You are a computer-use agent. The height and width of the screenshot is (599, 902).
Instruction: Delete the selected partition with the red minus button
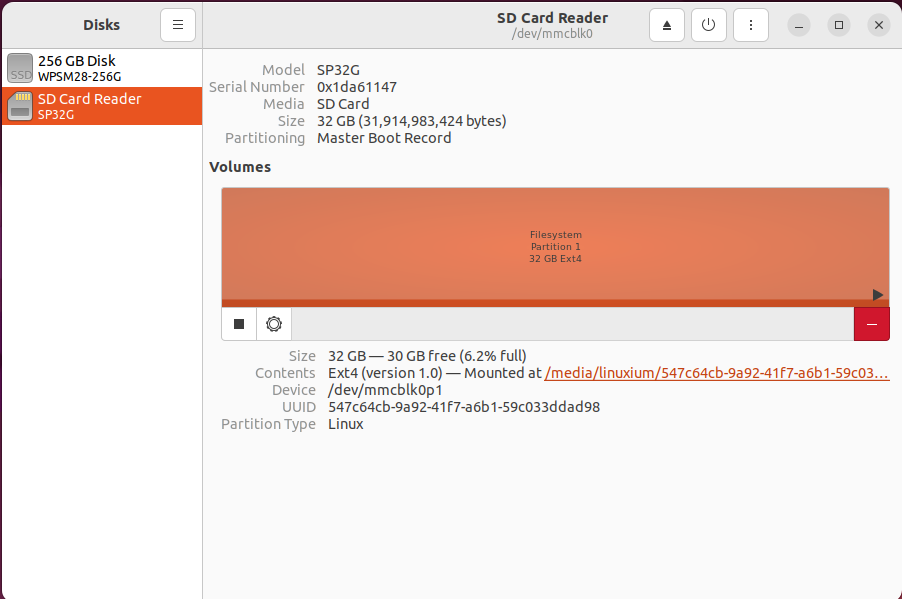tap(872, 324)
